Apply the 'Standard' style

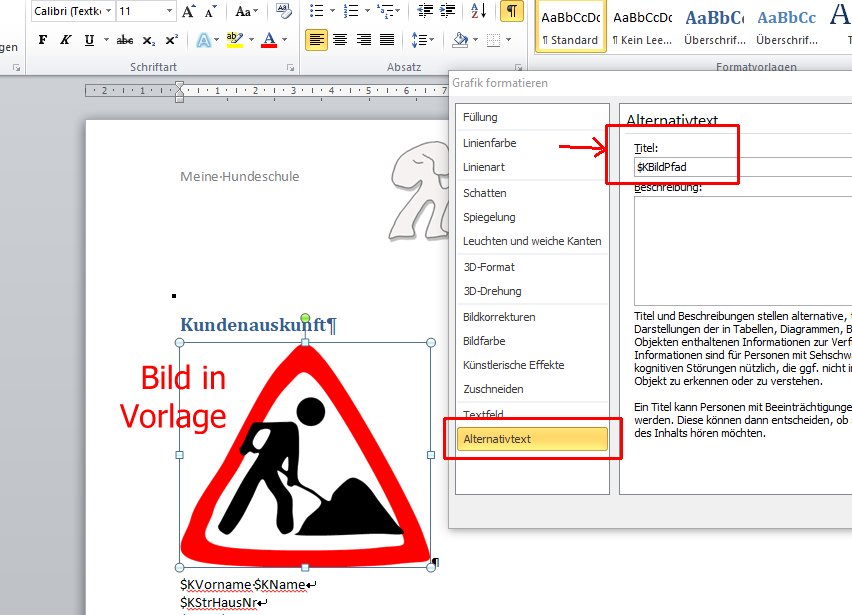click(x=569, y=27)
